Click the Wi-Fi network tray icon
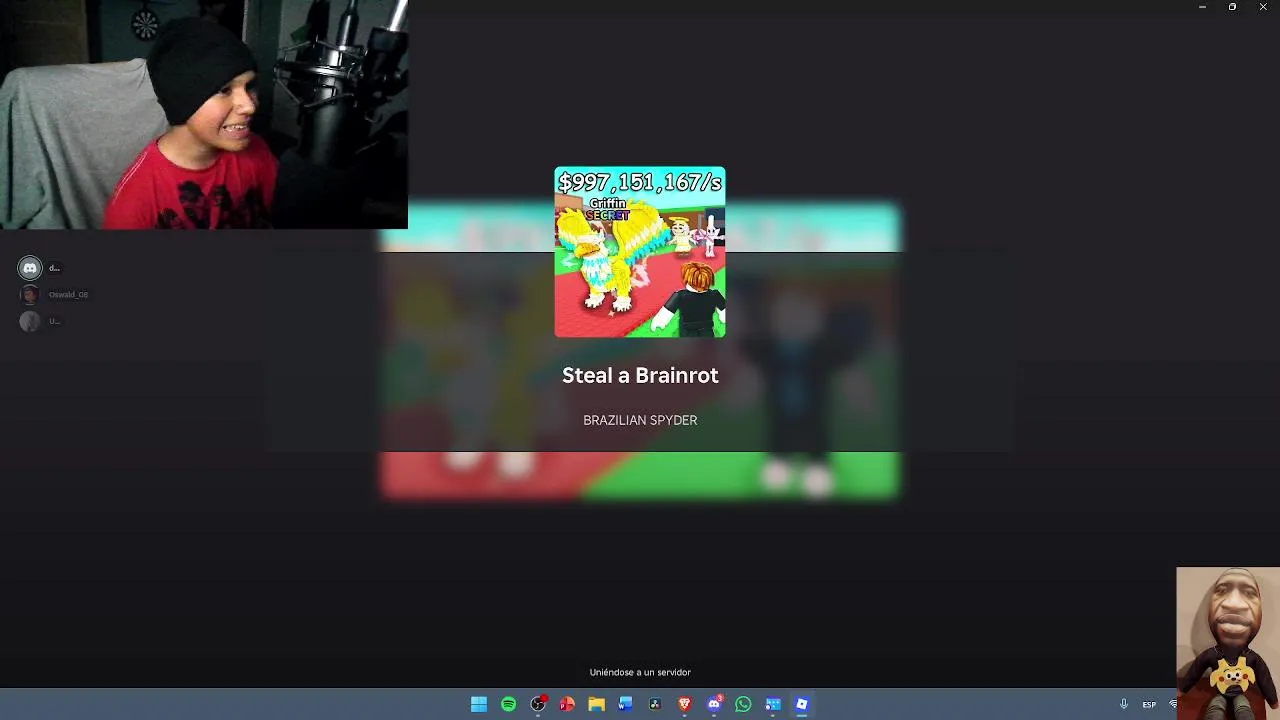Image resolution: width=1280 pixels, height=720 pixels. click(1173, 704)
